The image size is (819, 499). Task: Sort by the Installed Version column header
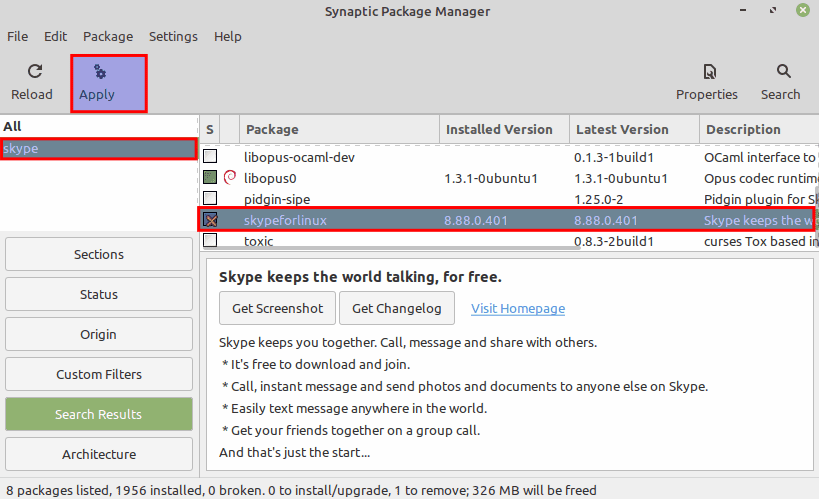click(499, 129)
